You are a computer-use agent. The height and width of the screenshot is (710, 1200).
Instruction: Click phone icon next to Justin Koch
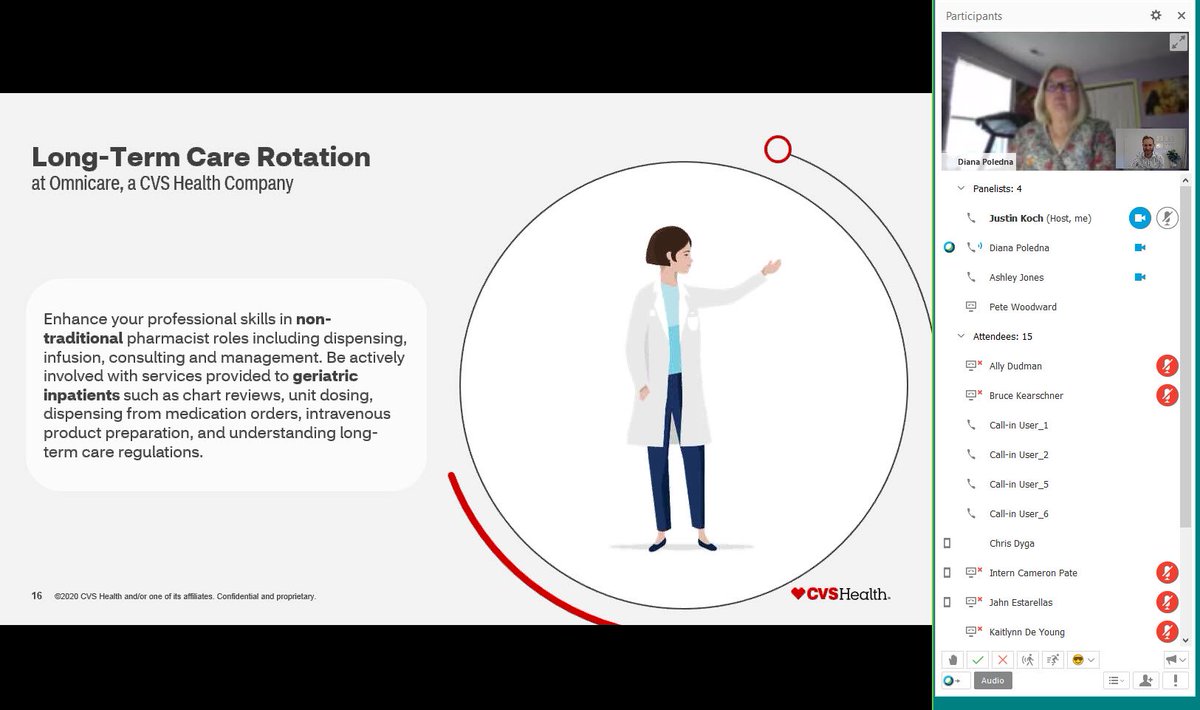[970, 218]
